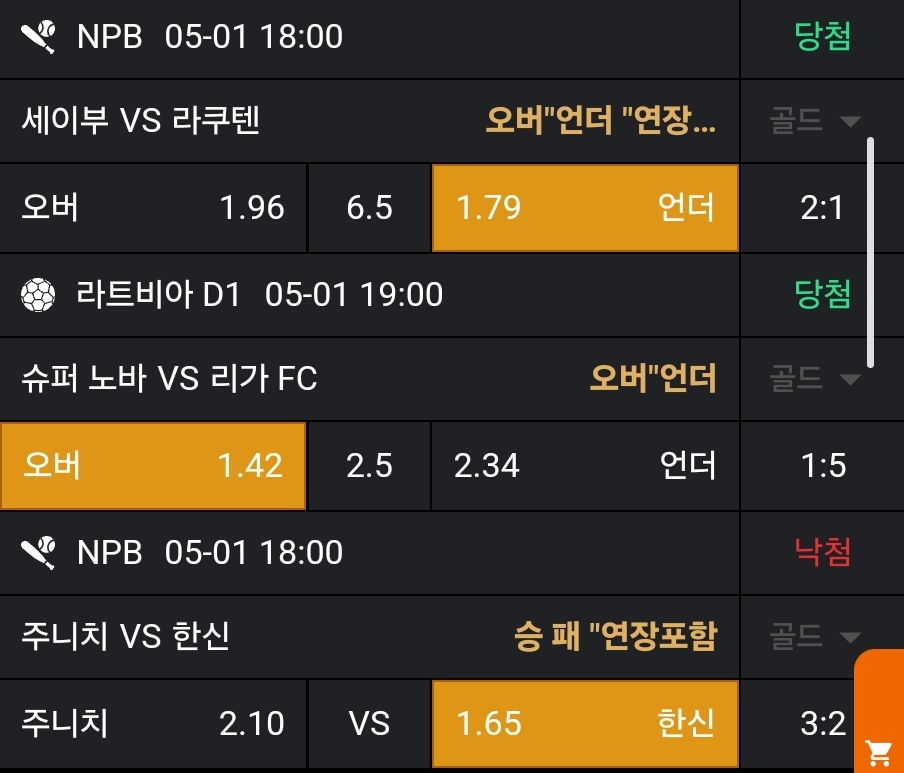The width and height of the screenshot is (904, 773).
Task: Click the orange 오버"언더 "연장 bet type label
Action: [x=601, y=121]
